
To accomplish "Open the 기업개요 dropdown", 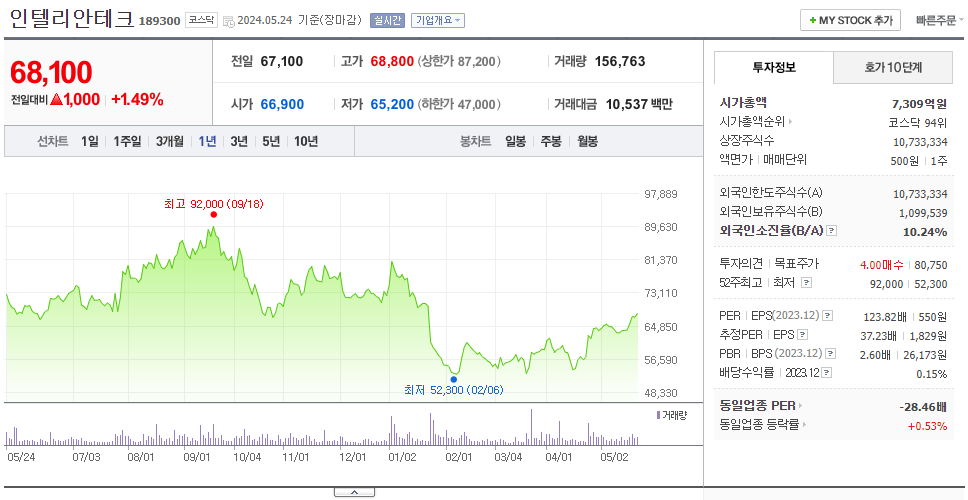I will (x=438, y=20).
